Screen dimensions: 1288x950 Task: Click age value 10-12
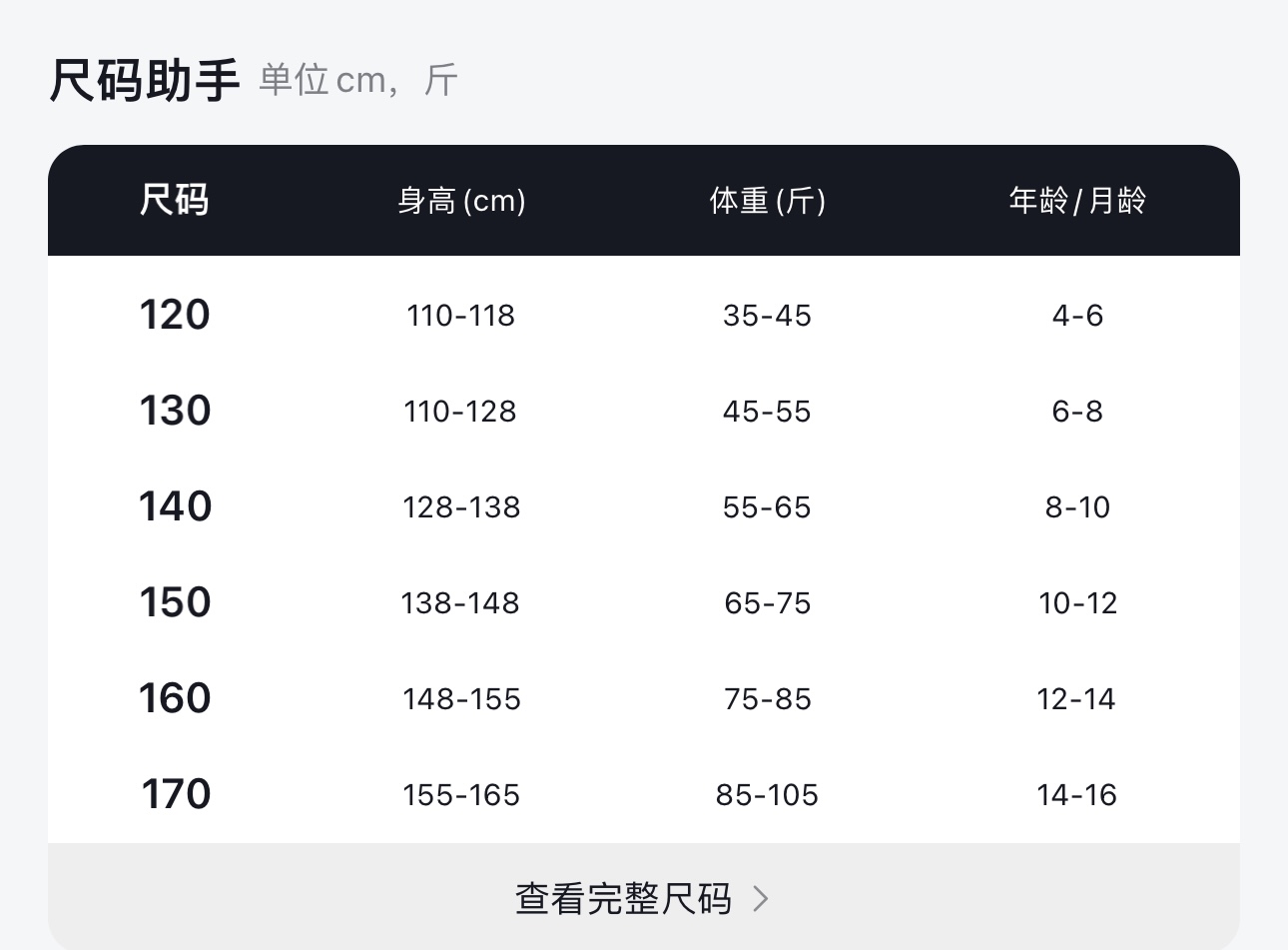[x=1077, y=603]
